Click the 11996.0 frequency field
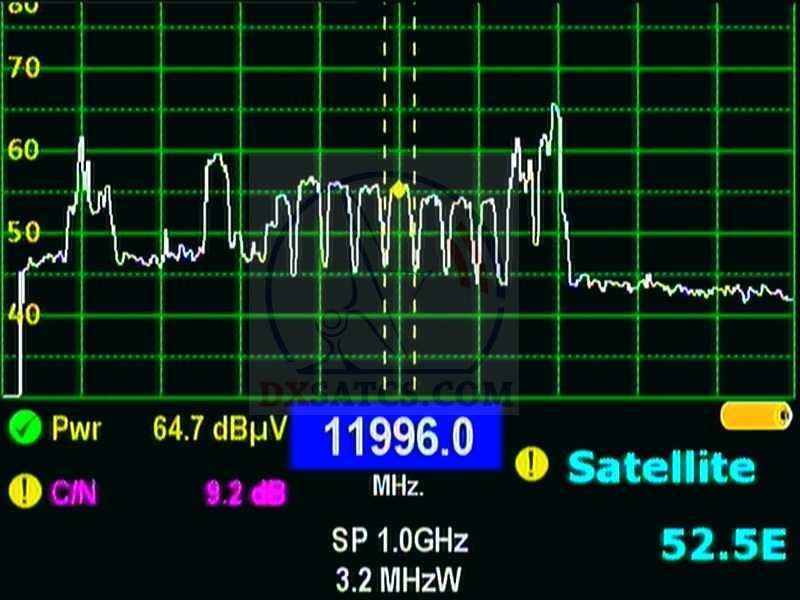This screenshot has height=600, width=800. [394, 439]
